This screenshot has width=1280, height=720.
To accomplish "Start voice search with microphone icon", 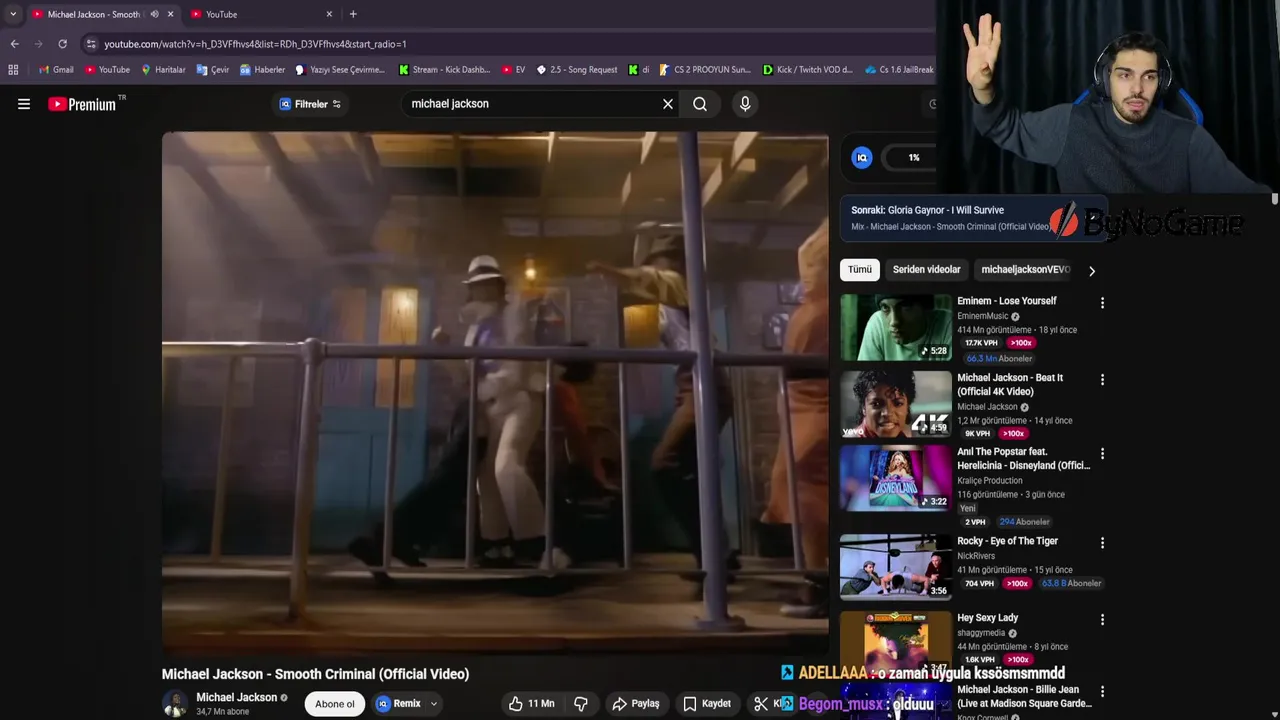I will coord(745,104).
